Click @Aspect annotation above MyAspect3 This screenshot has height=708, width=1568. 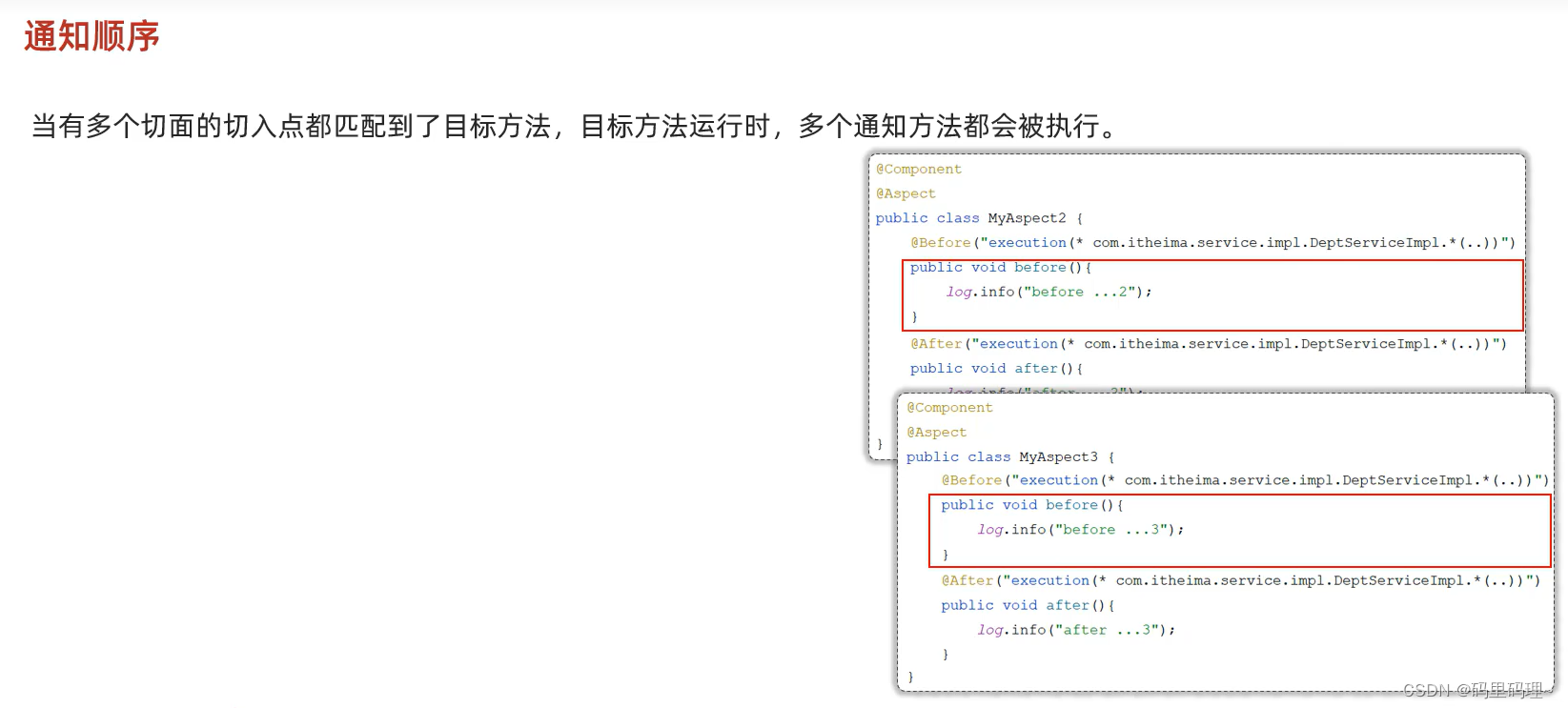(936, 433)
